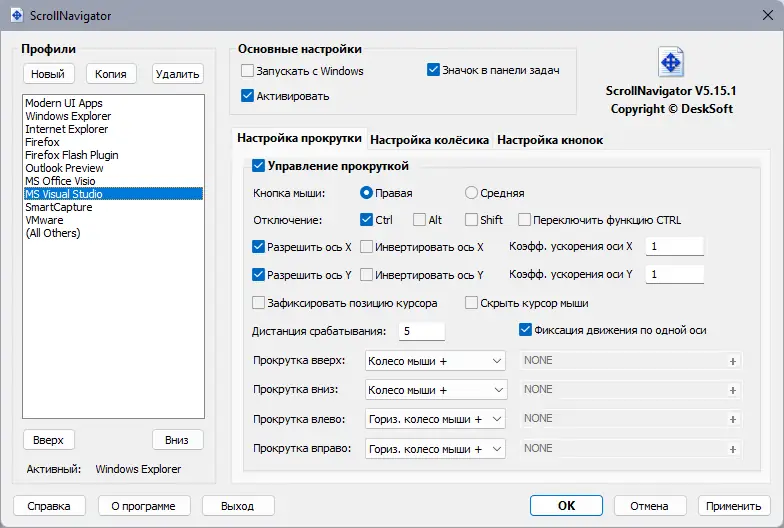The image size is (784, 528).
Task: Enable Запускать с Windows checkbox
Action: (247, 70)
